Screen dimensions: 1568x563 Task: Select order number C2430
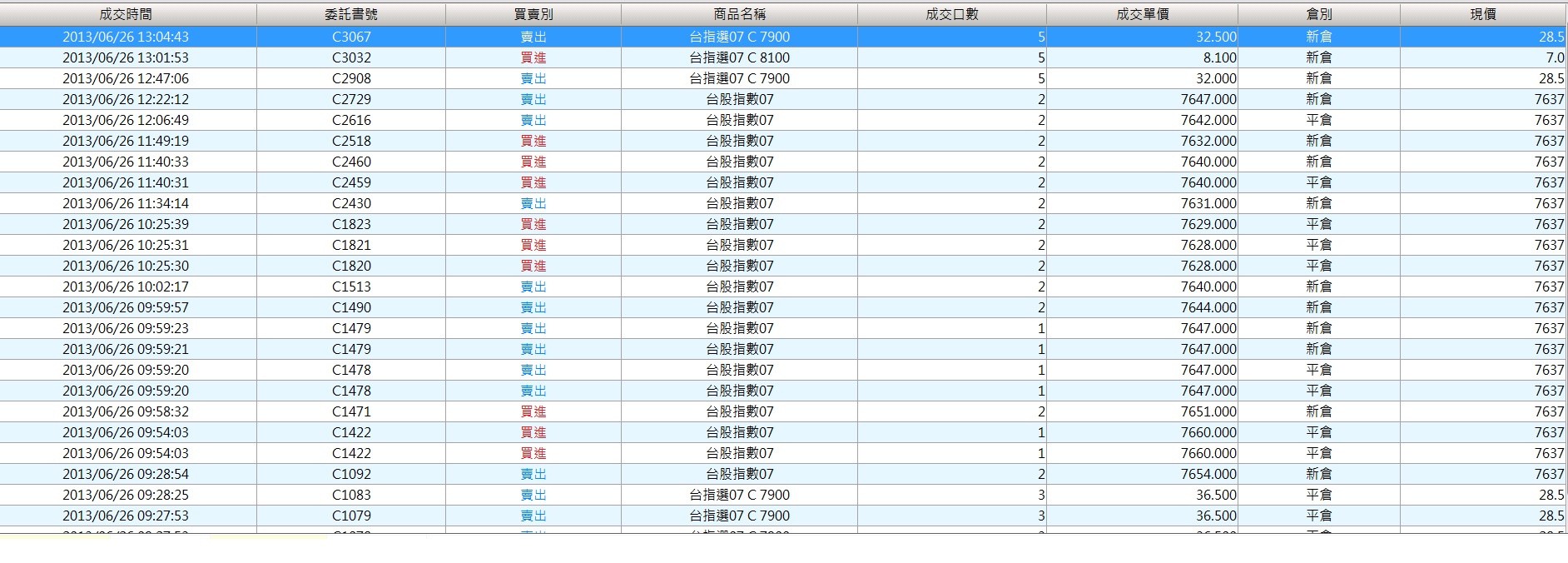click(x=351, y=203)
